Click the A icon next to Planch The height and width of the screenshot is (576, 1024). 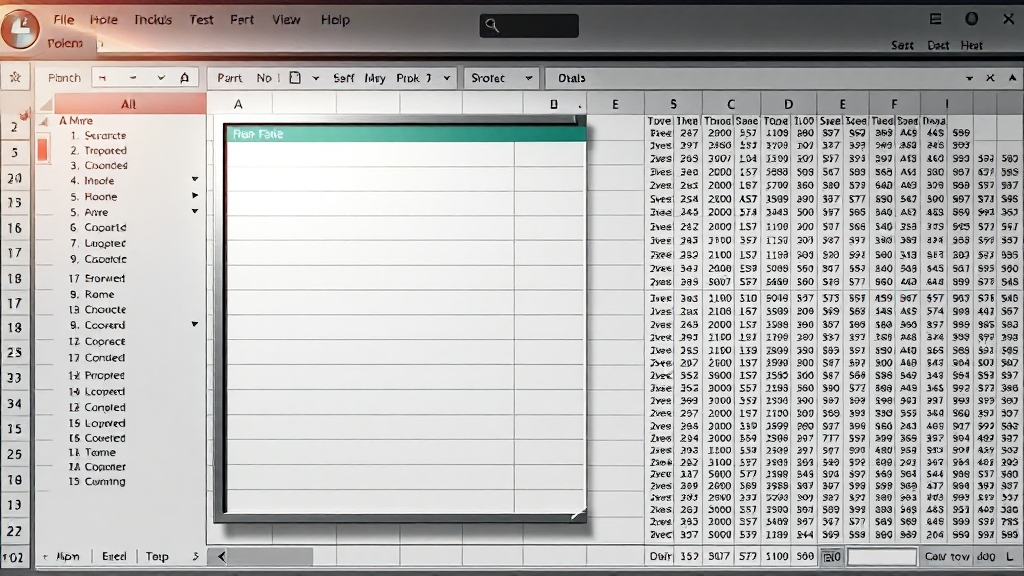pos(184,78)
